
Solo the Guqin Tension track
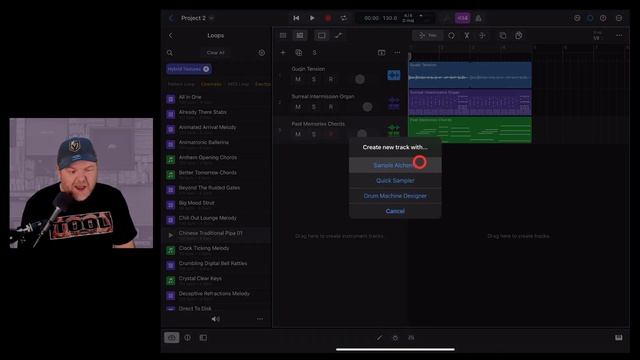point(314,79)
